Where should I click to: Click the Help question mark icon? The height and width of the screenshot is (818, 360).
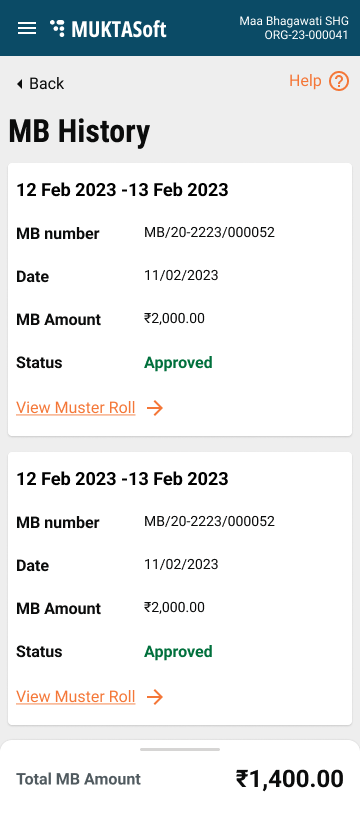pos(339,81)
